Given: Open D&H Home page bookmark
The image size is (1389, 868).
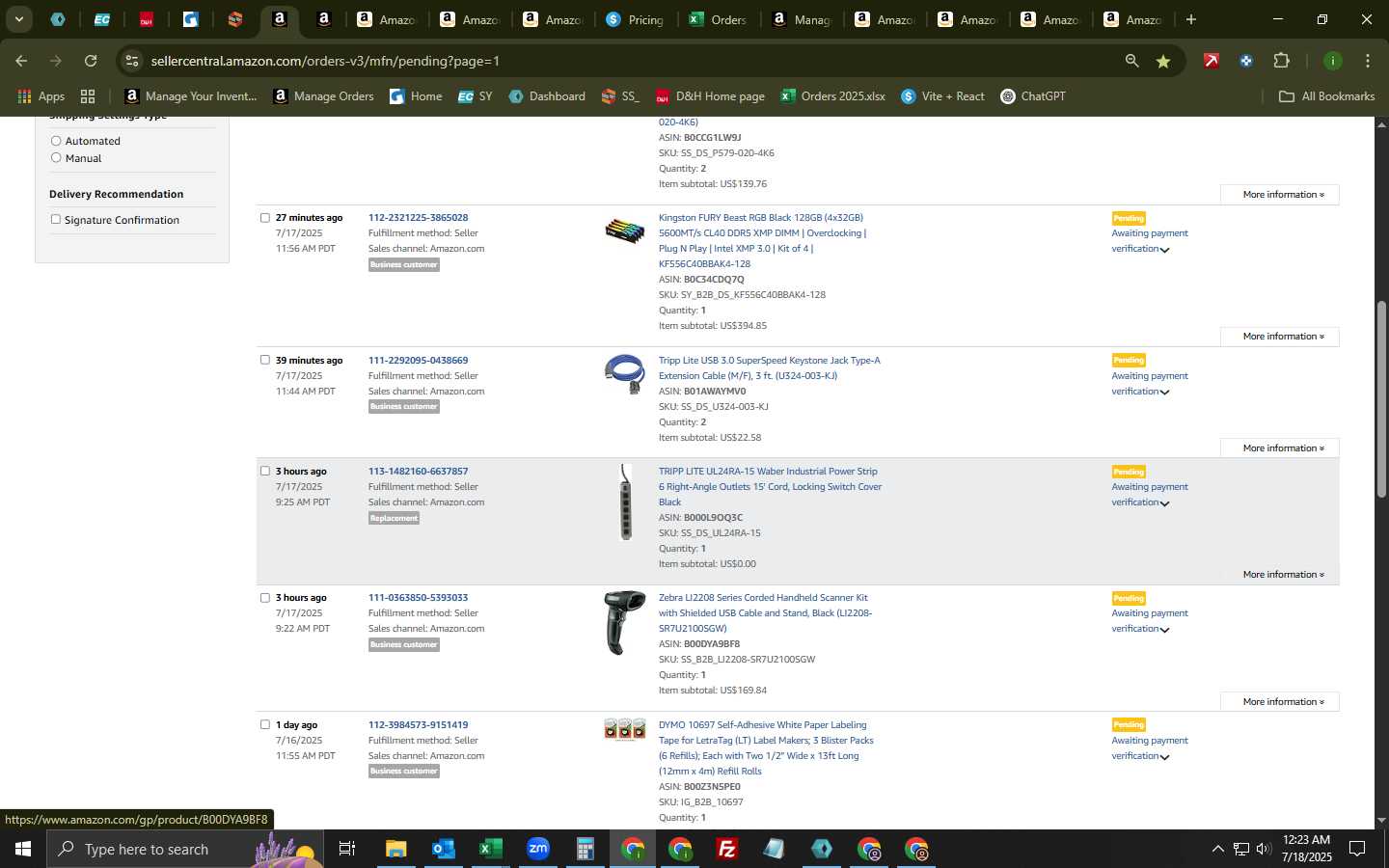Looking at the screenshot, I should pos(710,96).
